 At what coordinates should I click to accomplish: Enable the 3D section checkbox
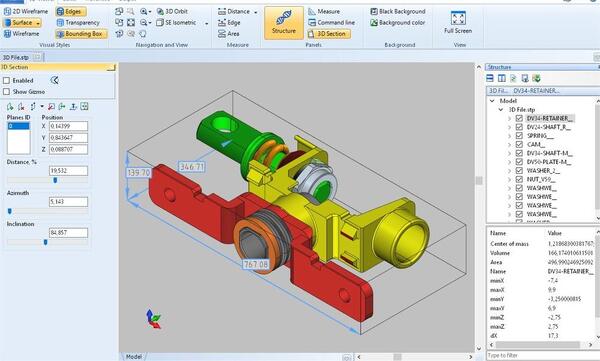(7, 80)
